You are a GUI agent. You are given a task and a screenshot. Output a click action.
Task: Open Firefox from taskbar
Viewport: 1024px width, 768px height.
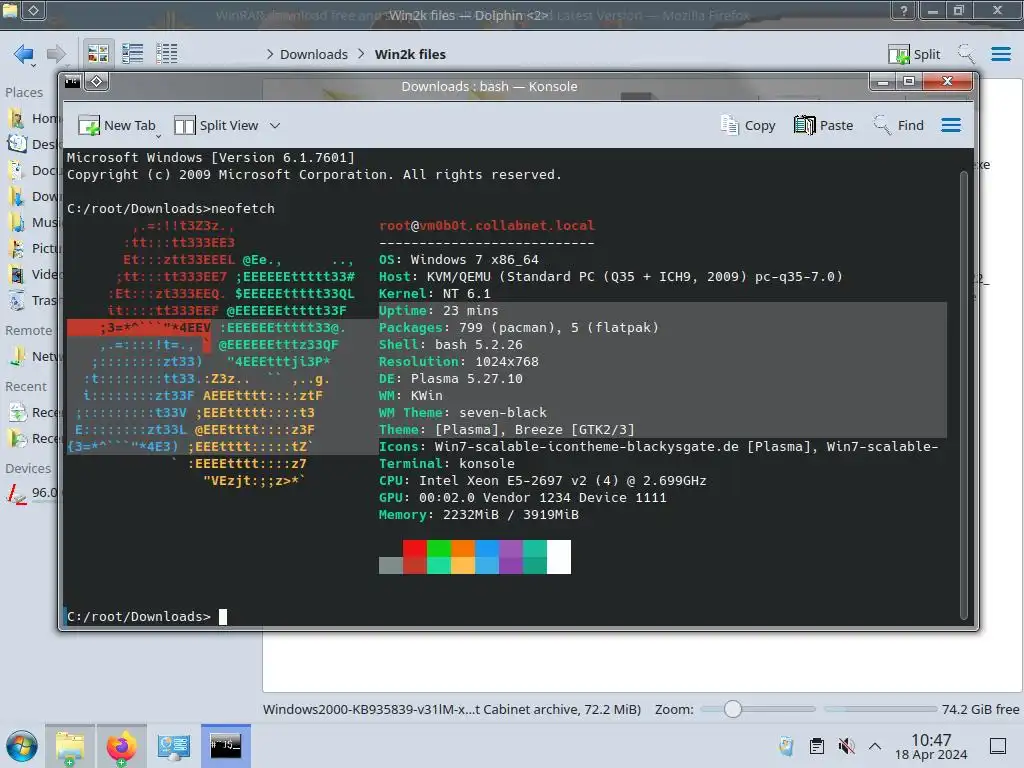[121, 746]
